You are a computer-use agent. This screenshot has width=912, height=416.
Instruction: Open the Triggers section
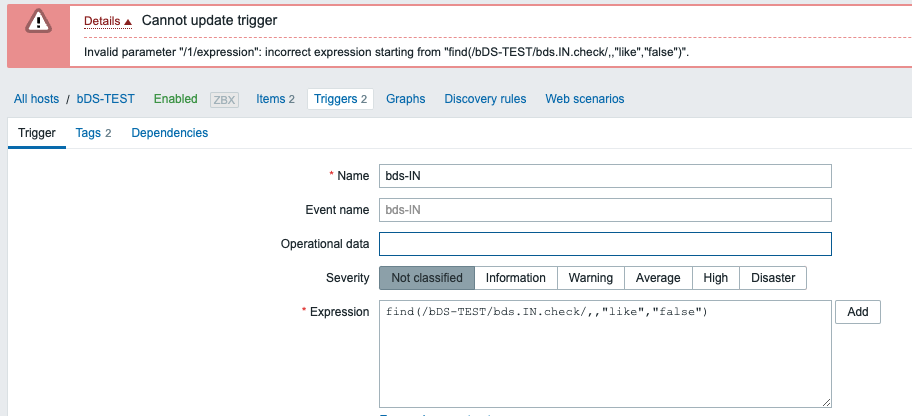click(341, 99)
